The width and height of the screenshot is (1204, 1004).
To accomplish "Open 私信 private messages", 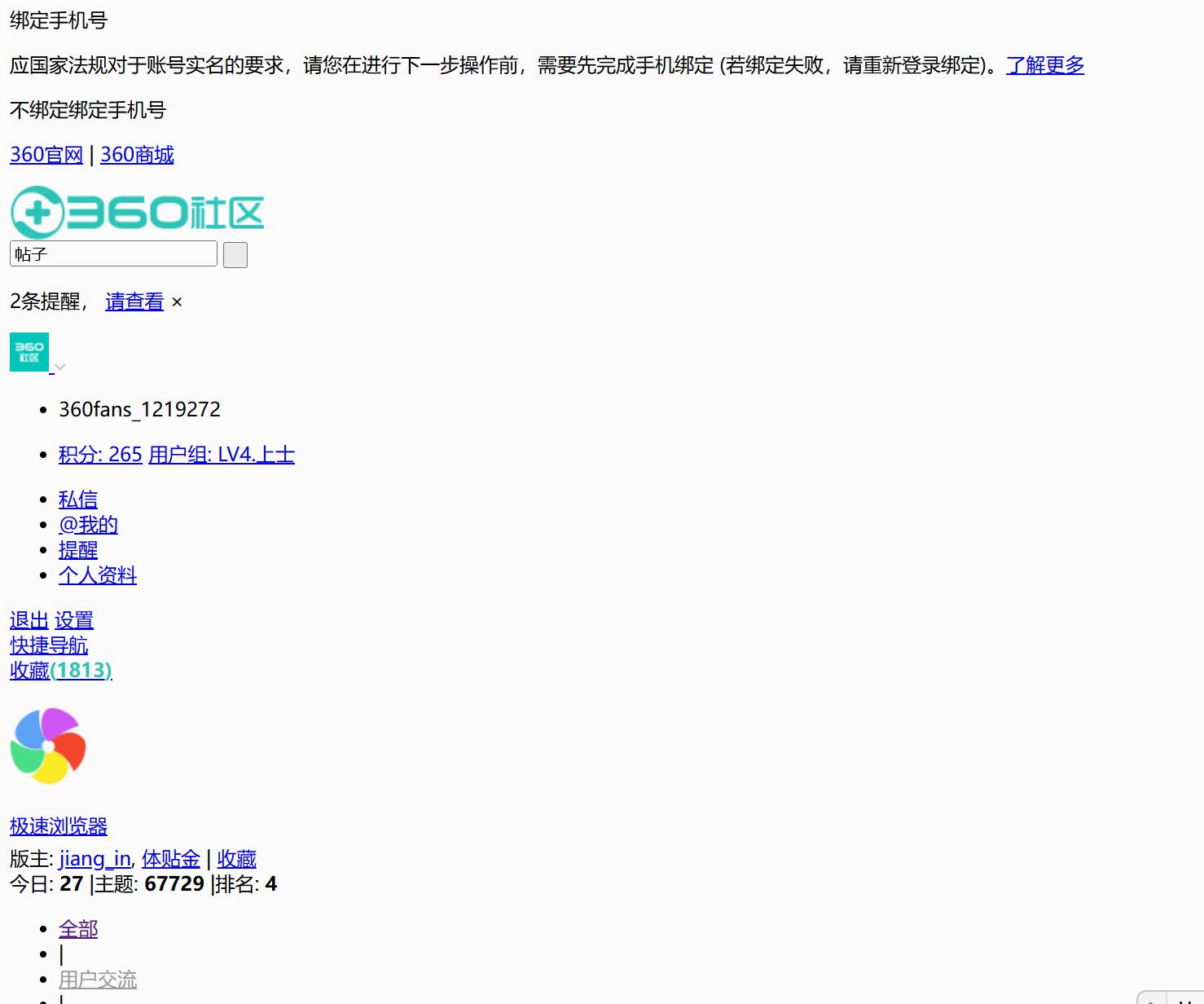I will click(78, 499).
